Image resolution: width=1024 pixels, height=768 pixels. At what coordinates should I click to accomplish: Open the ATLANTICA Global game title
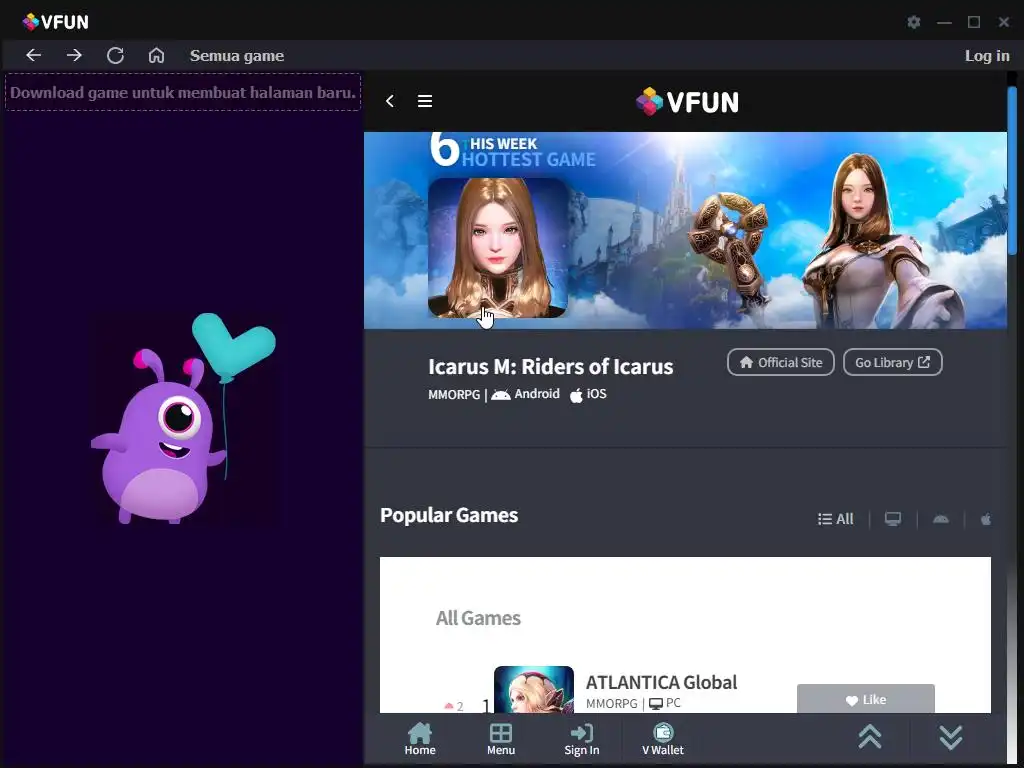(x=662, y=682)
